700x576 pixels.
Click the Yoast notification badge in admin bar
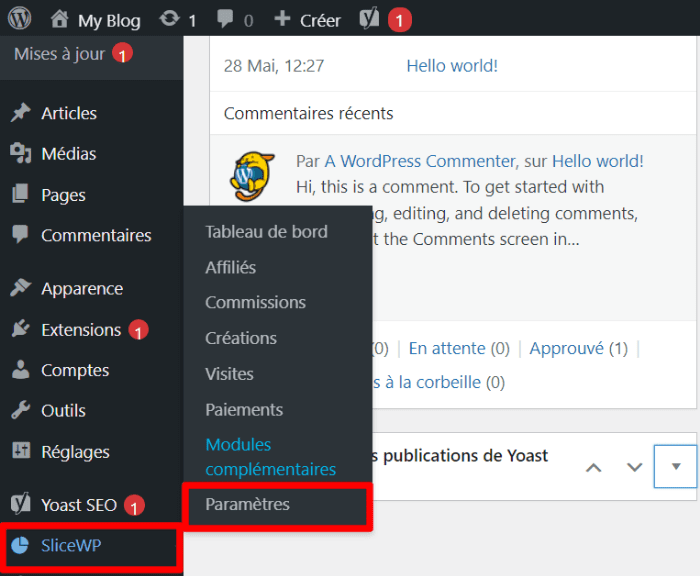point(400,20)
